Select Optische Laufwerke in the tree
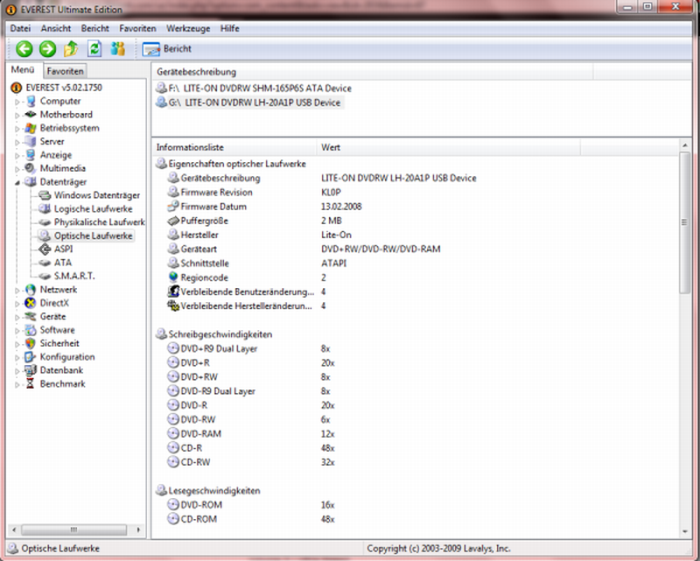The width and height of the screenshot is (700, 561). [93, 236]
